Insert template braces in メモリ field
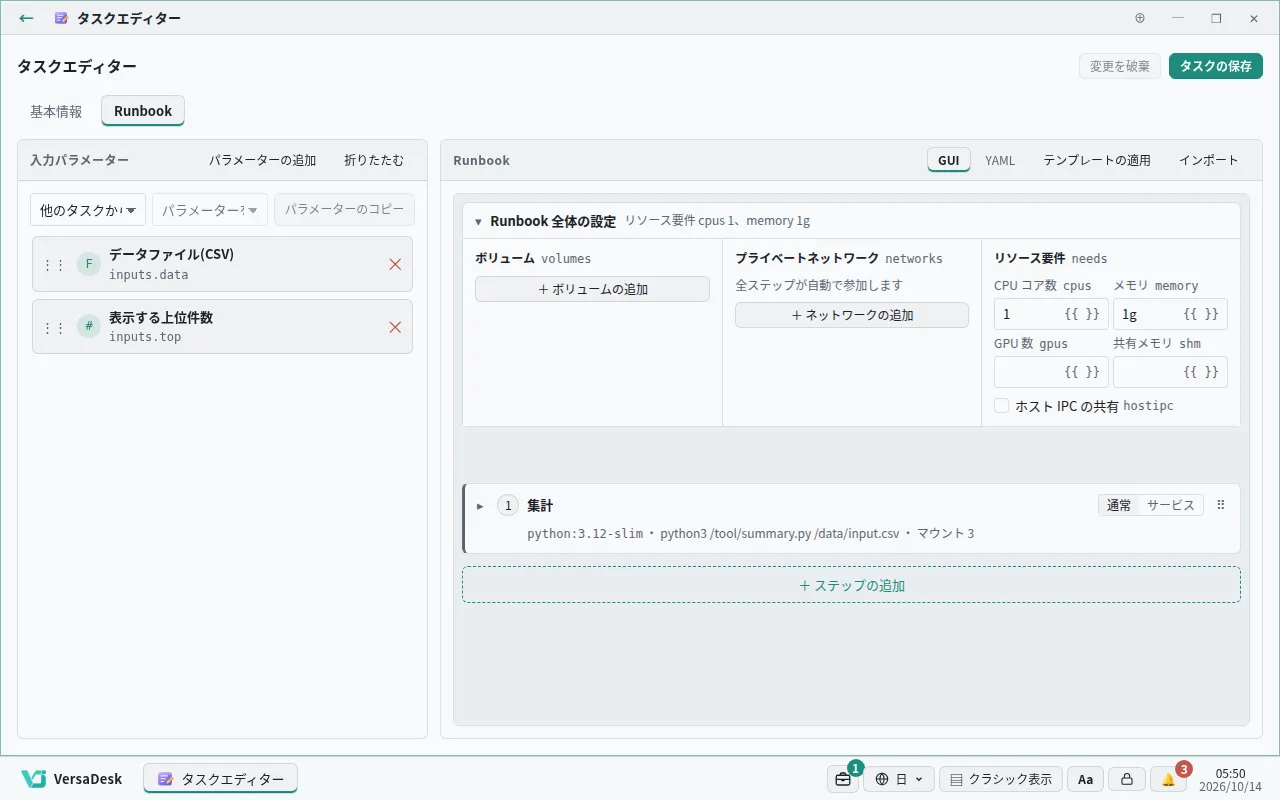 click(x=1201, y=314)
